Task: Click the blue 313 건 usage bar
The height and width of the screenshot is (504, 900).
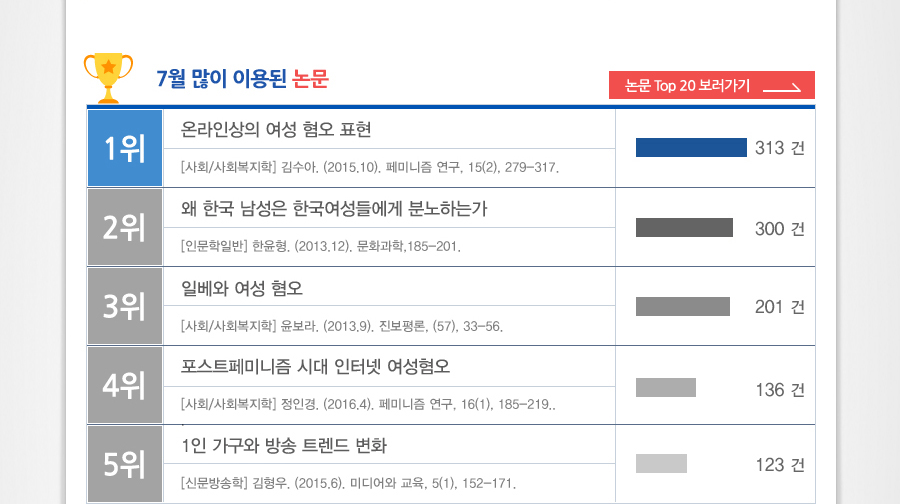Action: point(691,148)
